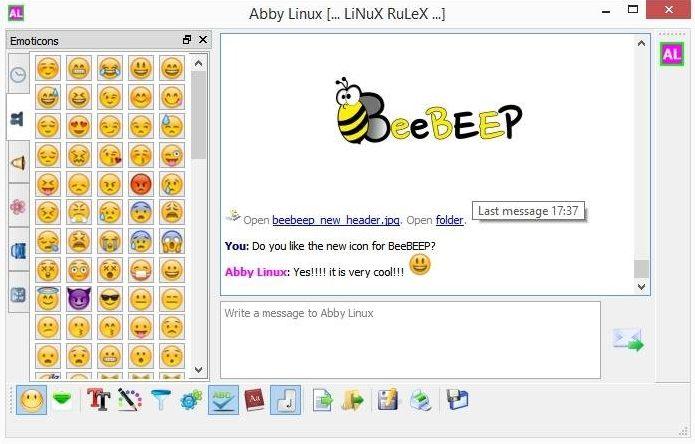Viewport: 695px width, 444px height.
Task: Click the message input field
Action: [410, 340]
